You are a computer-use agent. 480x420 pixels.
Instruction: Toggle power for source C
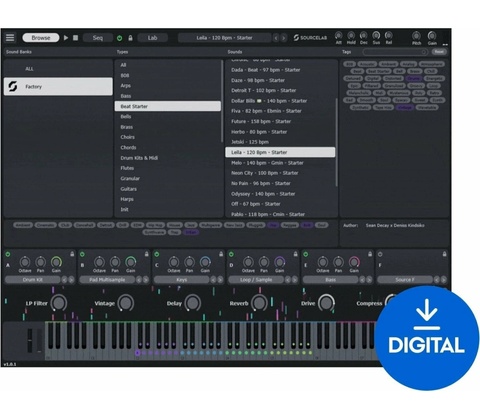(x=157, y=254)
